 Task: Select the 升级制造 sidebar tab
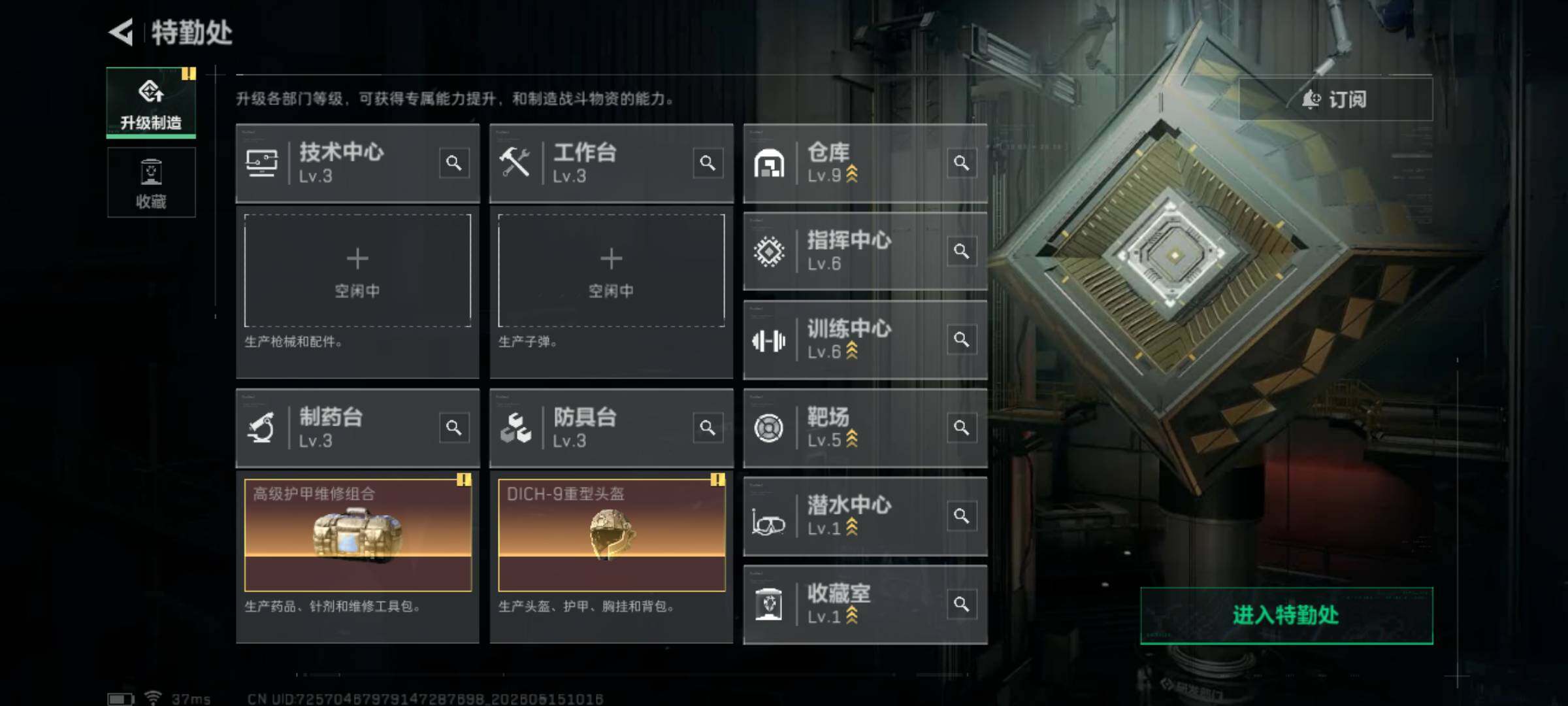click(x=151, y=103)
